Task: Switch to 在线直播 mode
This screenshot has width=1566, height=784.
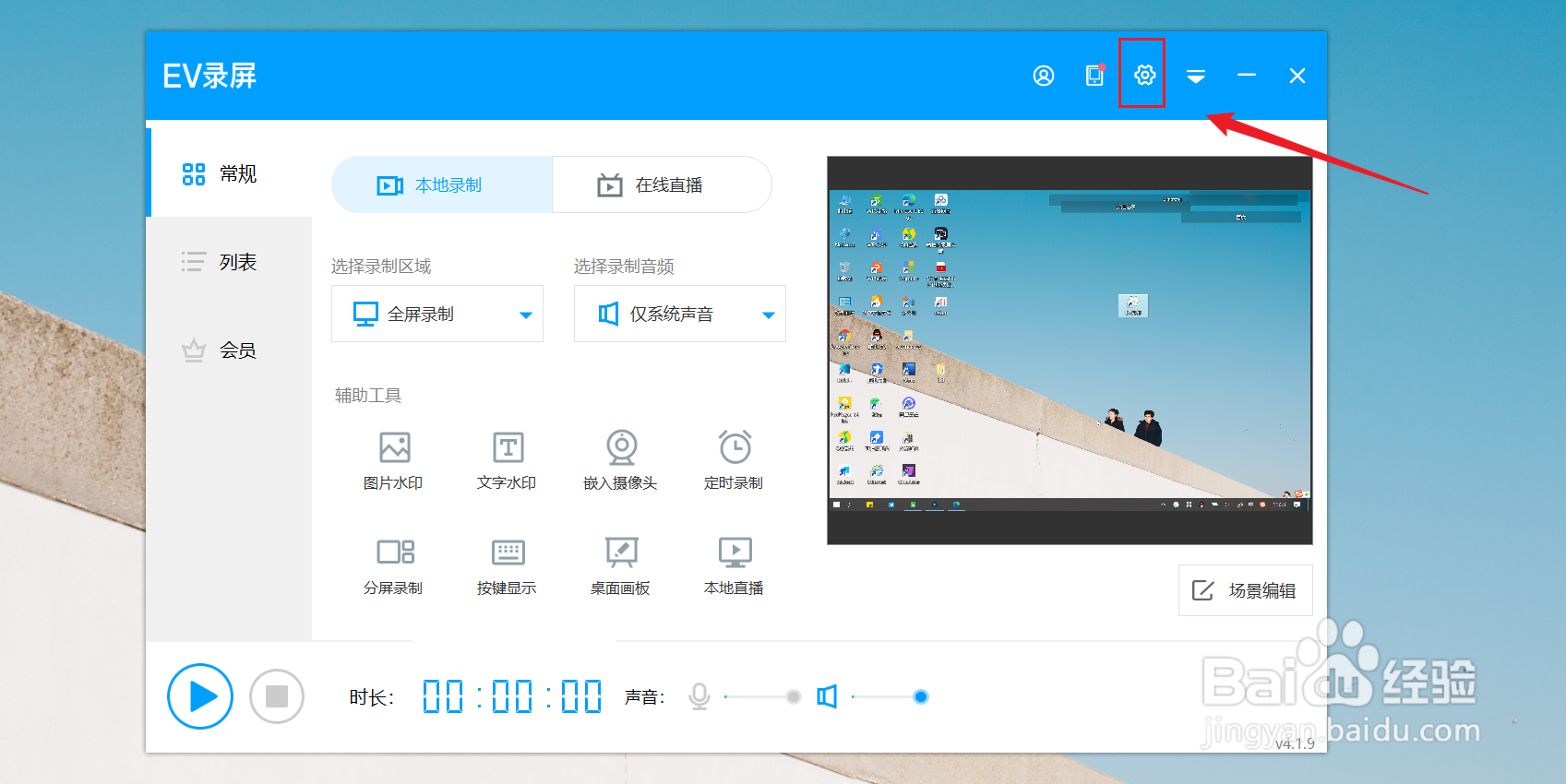Action: (662, 185)
